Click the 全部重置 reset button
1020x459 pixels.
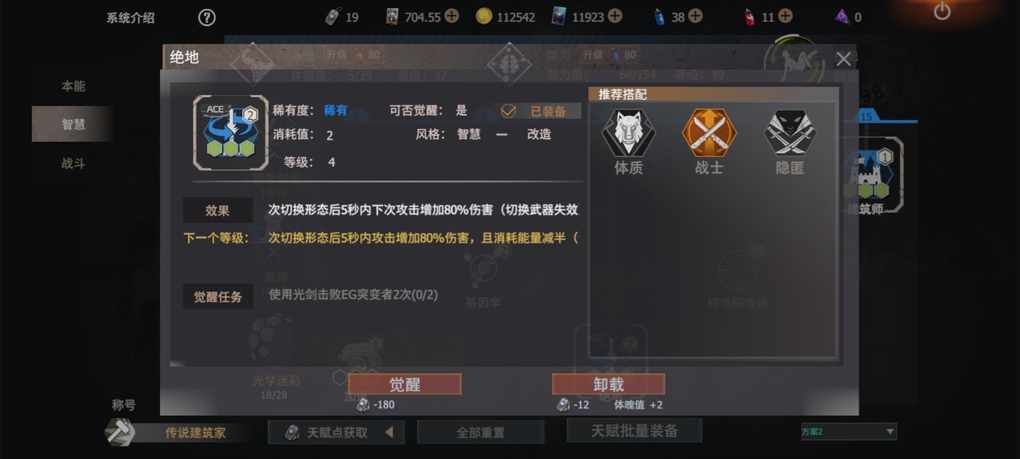pos(480,432)
